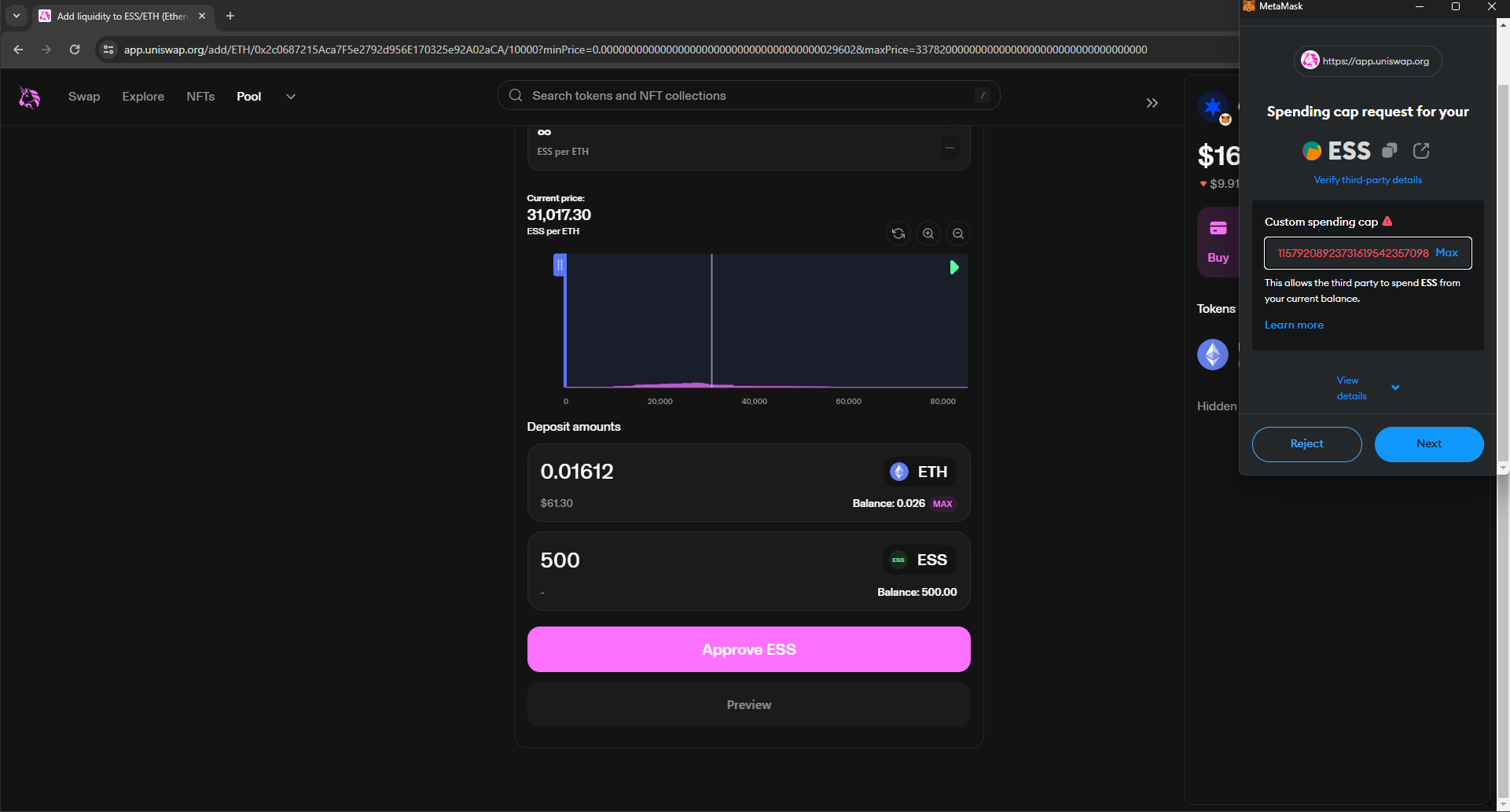This screenshot has width=1510, height=812.
Task: Click the Uniswap unicorn logo
Action: [29, 97]
